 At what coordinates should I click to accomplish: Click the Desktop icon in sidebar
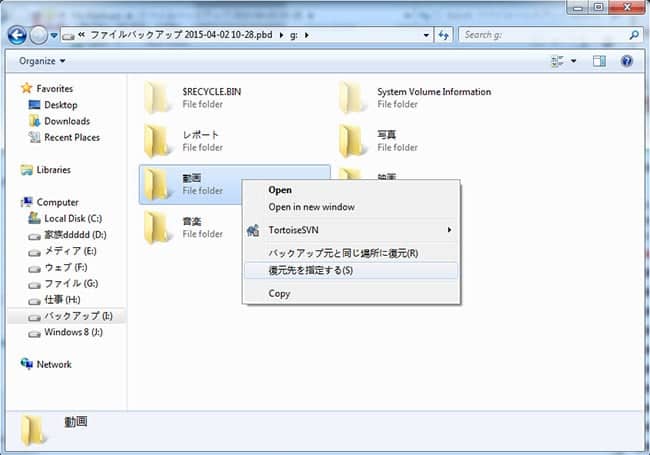(34, 105)
